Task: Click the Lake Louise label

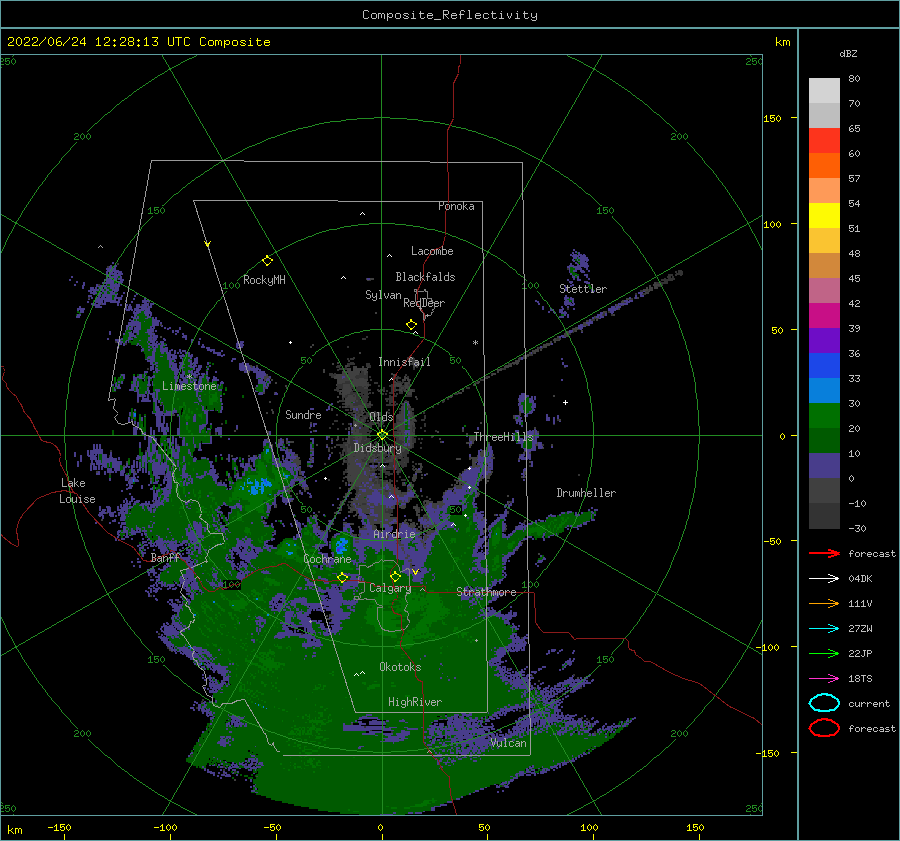Action: point(77,491)
